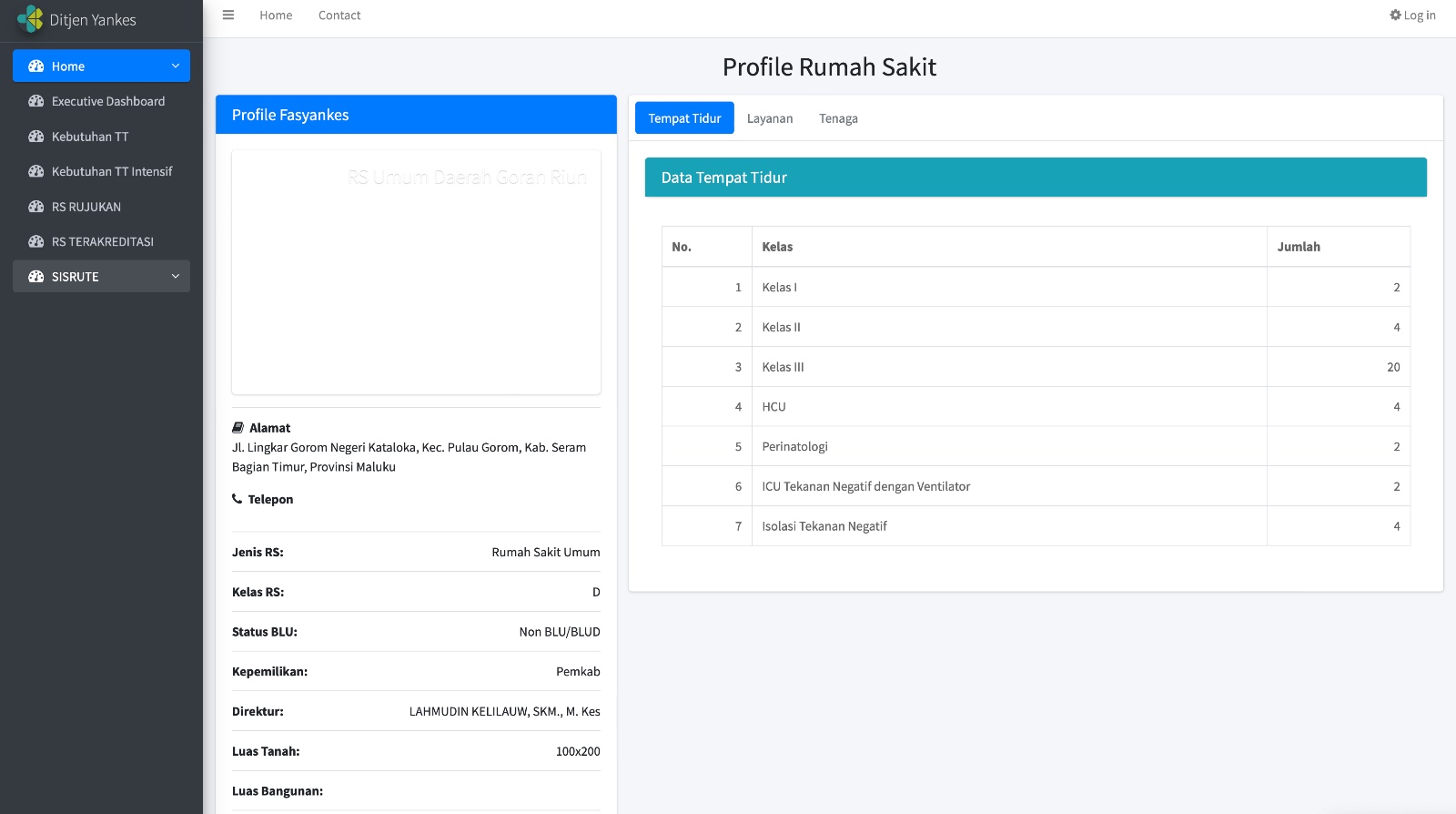This screenshot has height=814, width=1456.
Task: Click the Kebutuhan TT Intensif icon
Action: [x=36, y=171]
